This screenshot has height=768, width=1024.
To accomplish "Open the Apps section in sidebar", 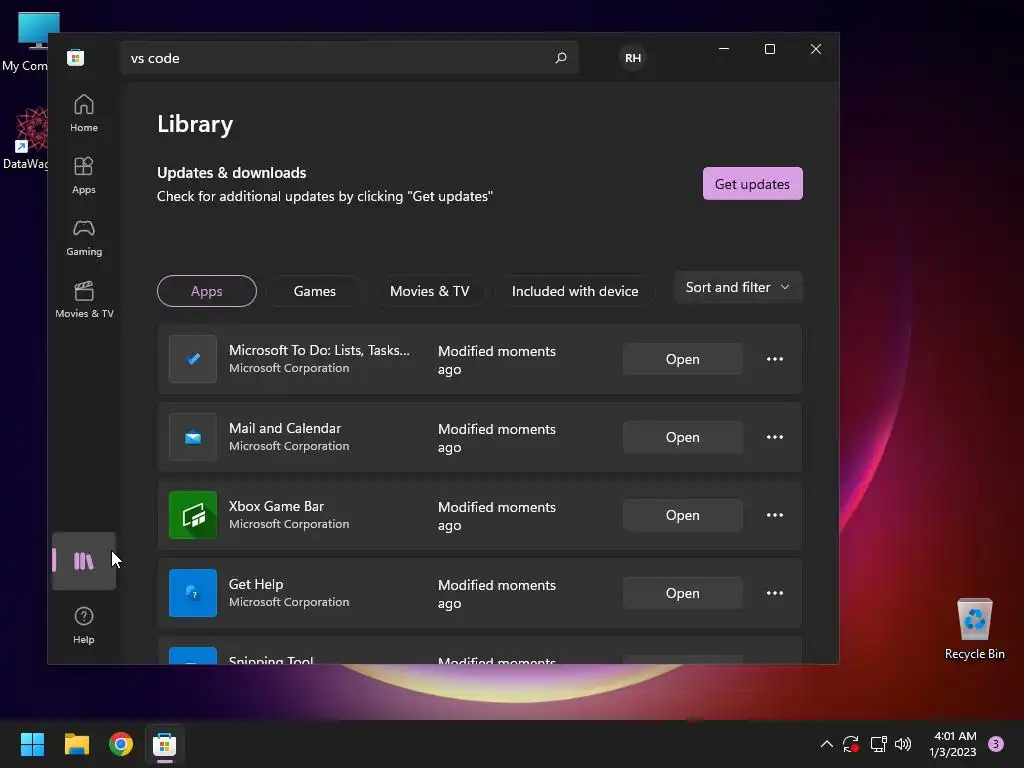I will coord(84,176).
